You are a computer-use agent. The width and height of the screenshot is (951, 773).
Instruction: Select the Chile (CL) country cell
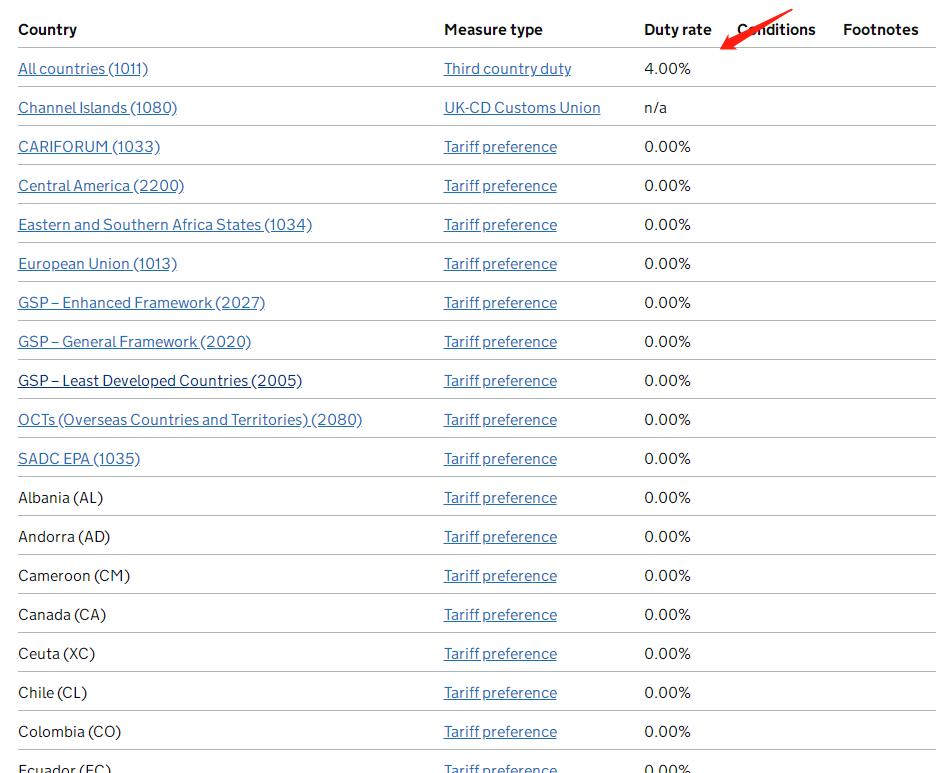click(x=53, y=692)
